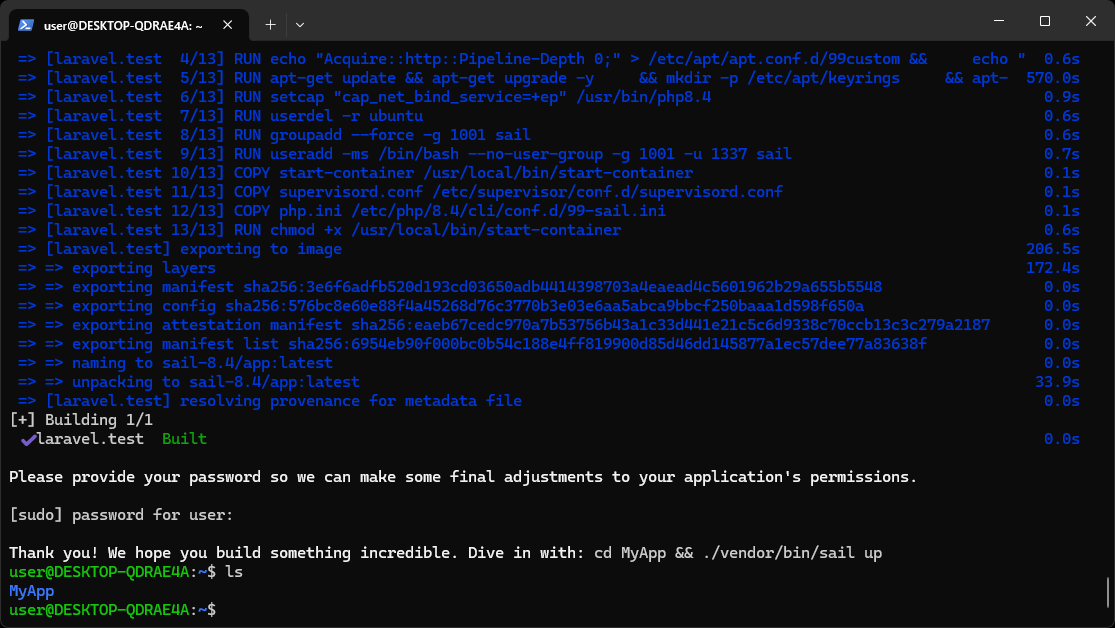Click 'naming to sail-8.4/app:latest' line

(175, 363)
